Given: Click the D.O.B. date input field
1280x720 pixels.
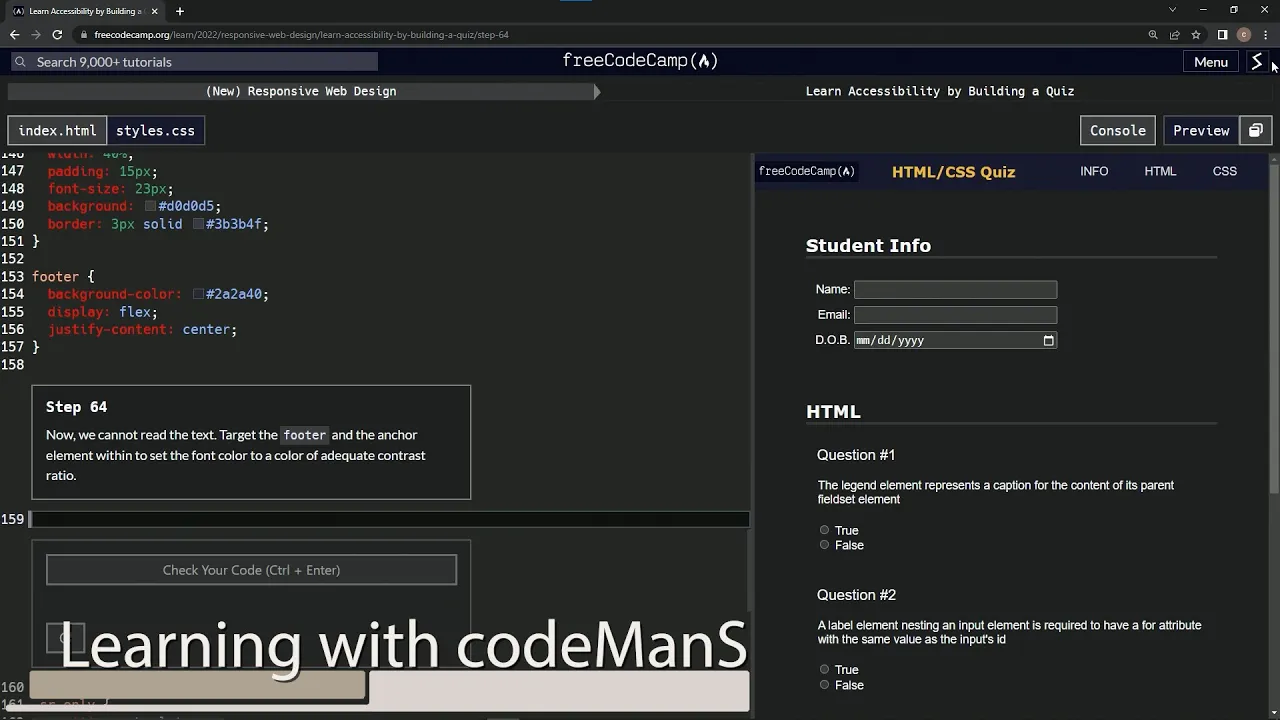Looking at the screenshot, I should [955, 340].
